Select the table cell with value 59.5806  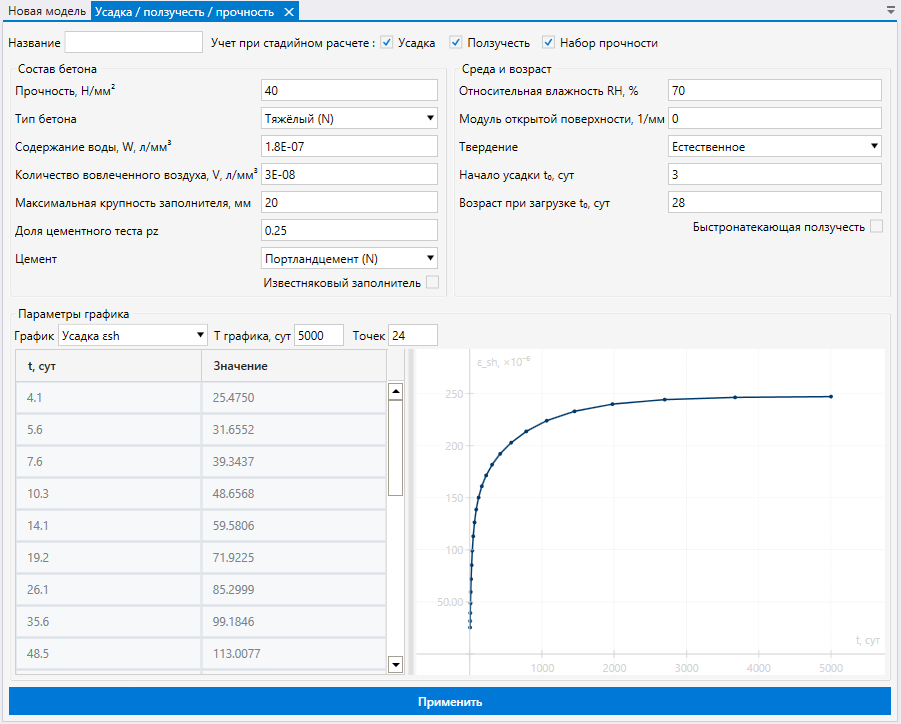(x=294, y=526)
